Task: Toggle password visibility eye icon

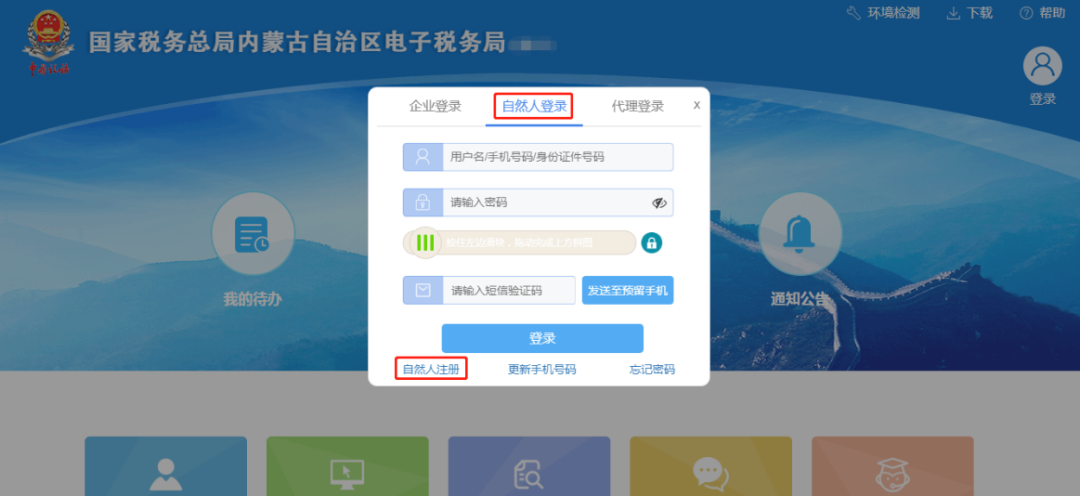Action: 659,203
